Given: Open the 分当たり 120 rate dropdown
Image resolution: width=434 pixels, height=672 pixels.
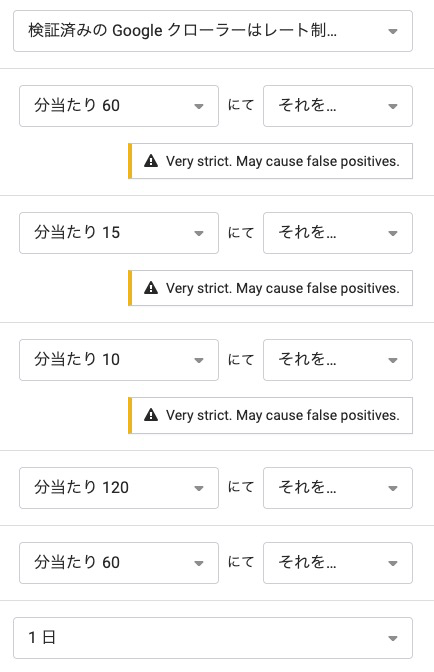Looking at the screenshot, I should tap(119, 488).
